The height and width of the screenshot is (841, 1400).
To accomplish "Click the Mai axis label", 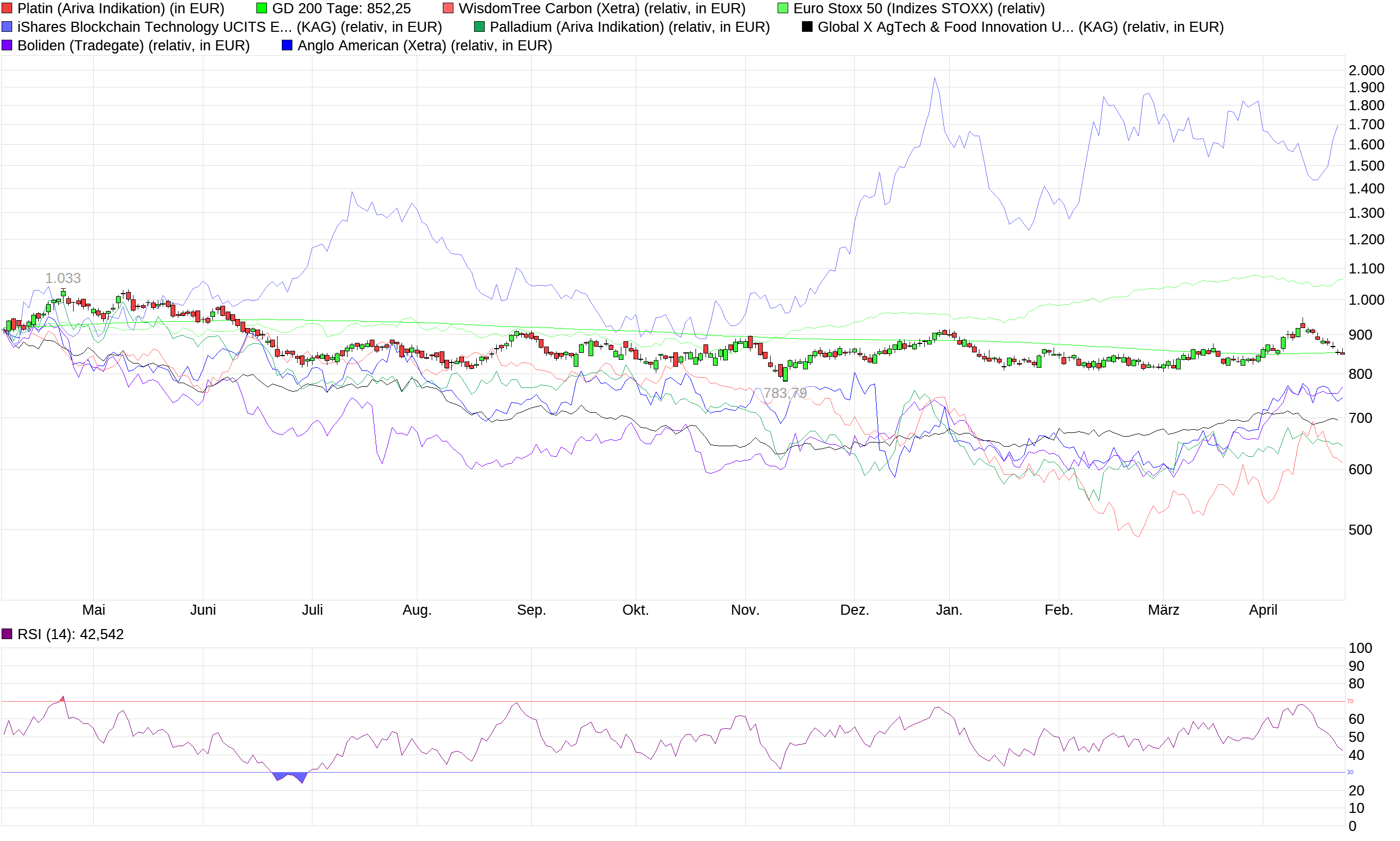I will point(94,610).
